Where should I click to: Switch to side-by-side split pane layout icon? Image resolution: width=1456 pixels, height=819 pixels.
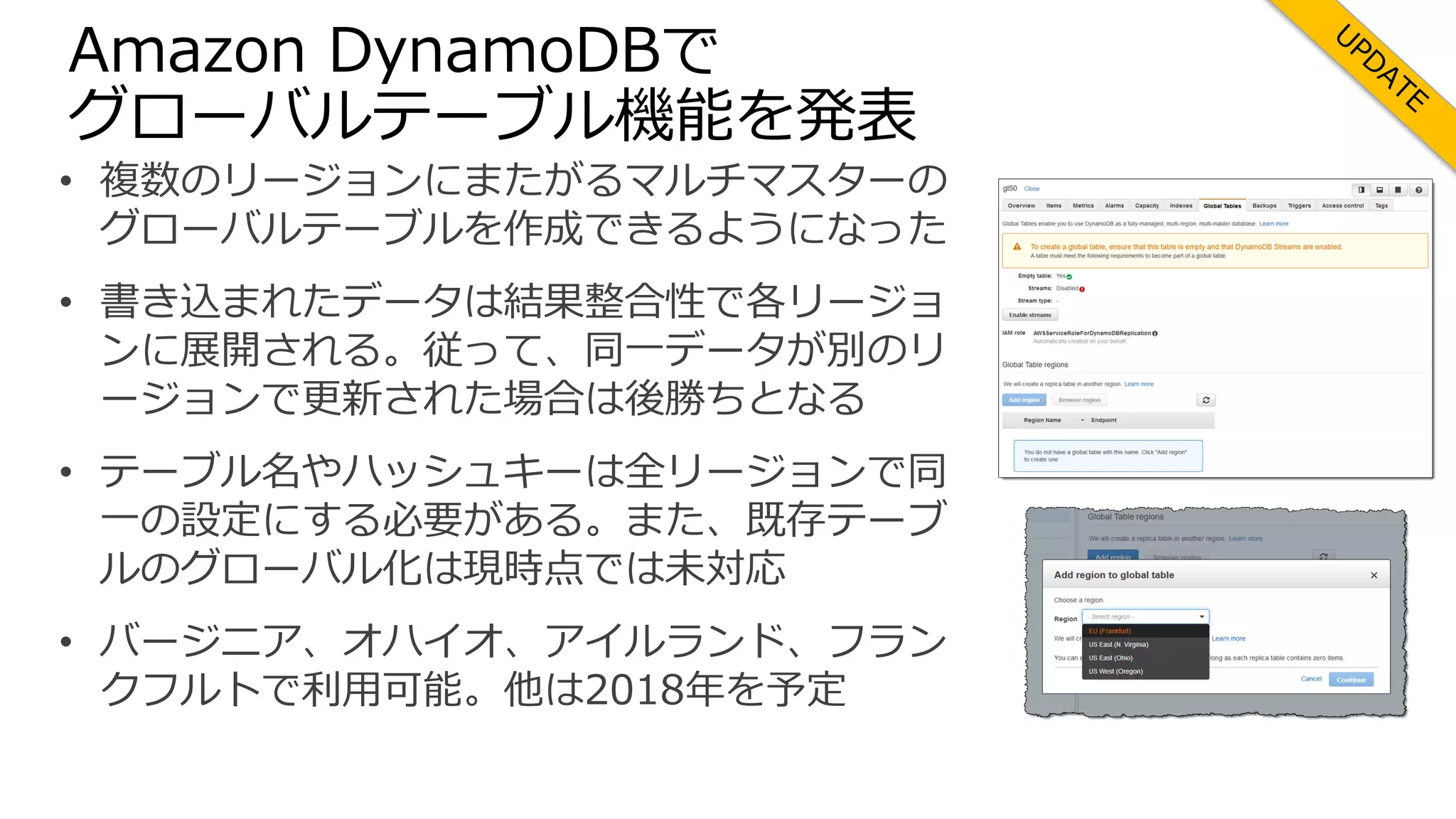(1361, 190)
